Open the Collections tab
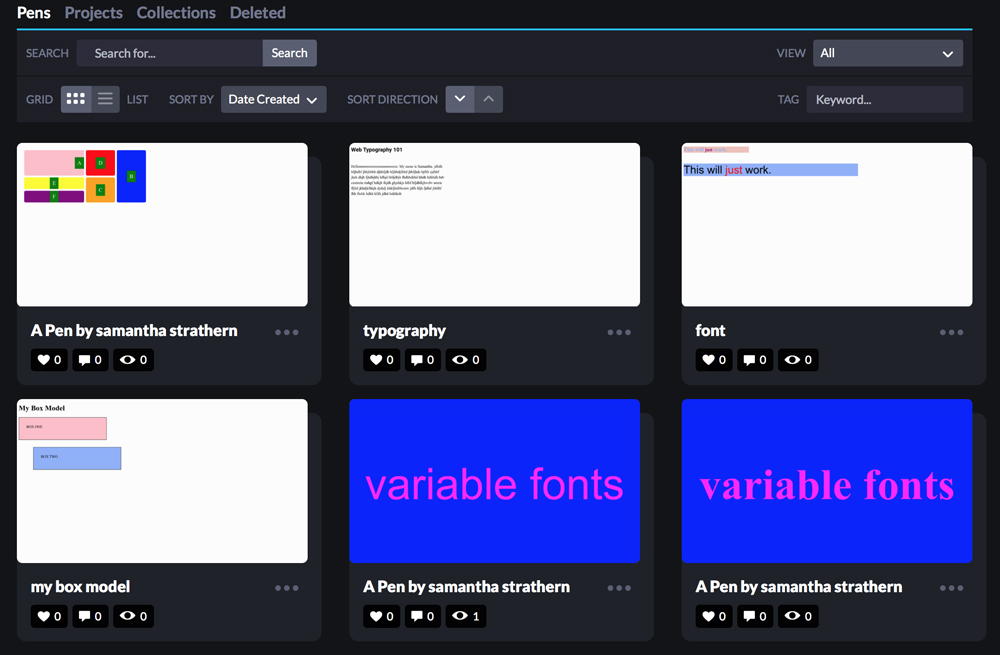This screenshot has width=1000, height=655. pyautogui.click(x=176, y=13)
